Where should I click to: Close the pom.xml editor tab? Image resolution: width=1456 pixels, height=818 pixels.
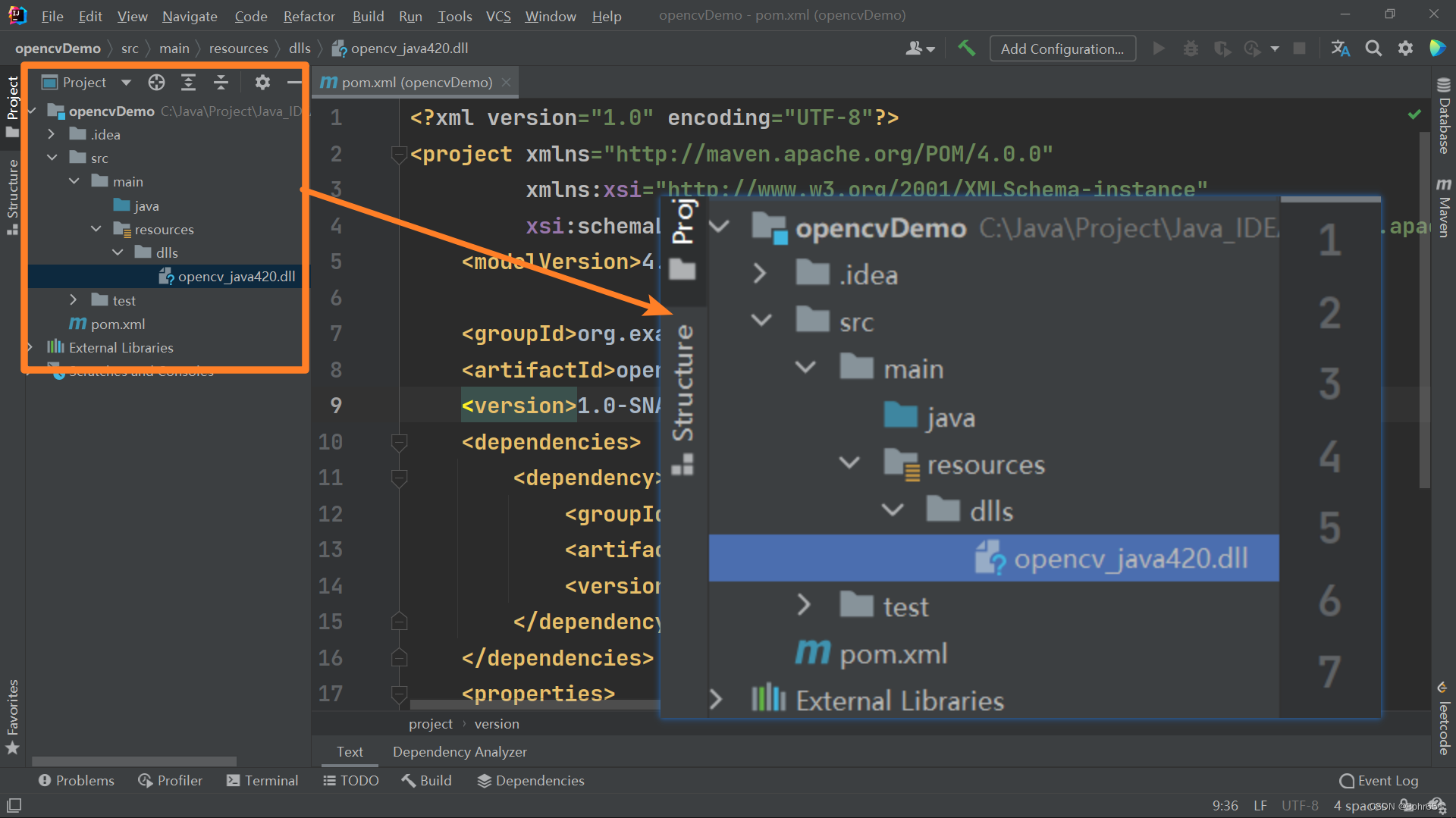(507, 82)
